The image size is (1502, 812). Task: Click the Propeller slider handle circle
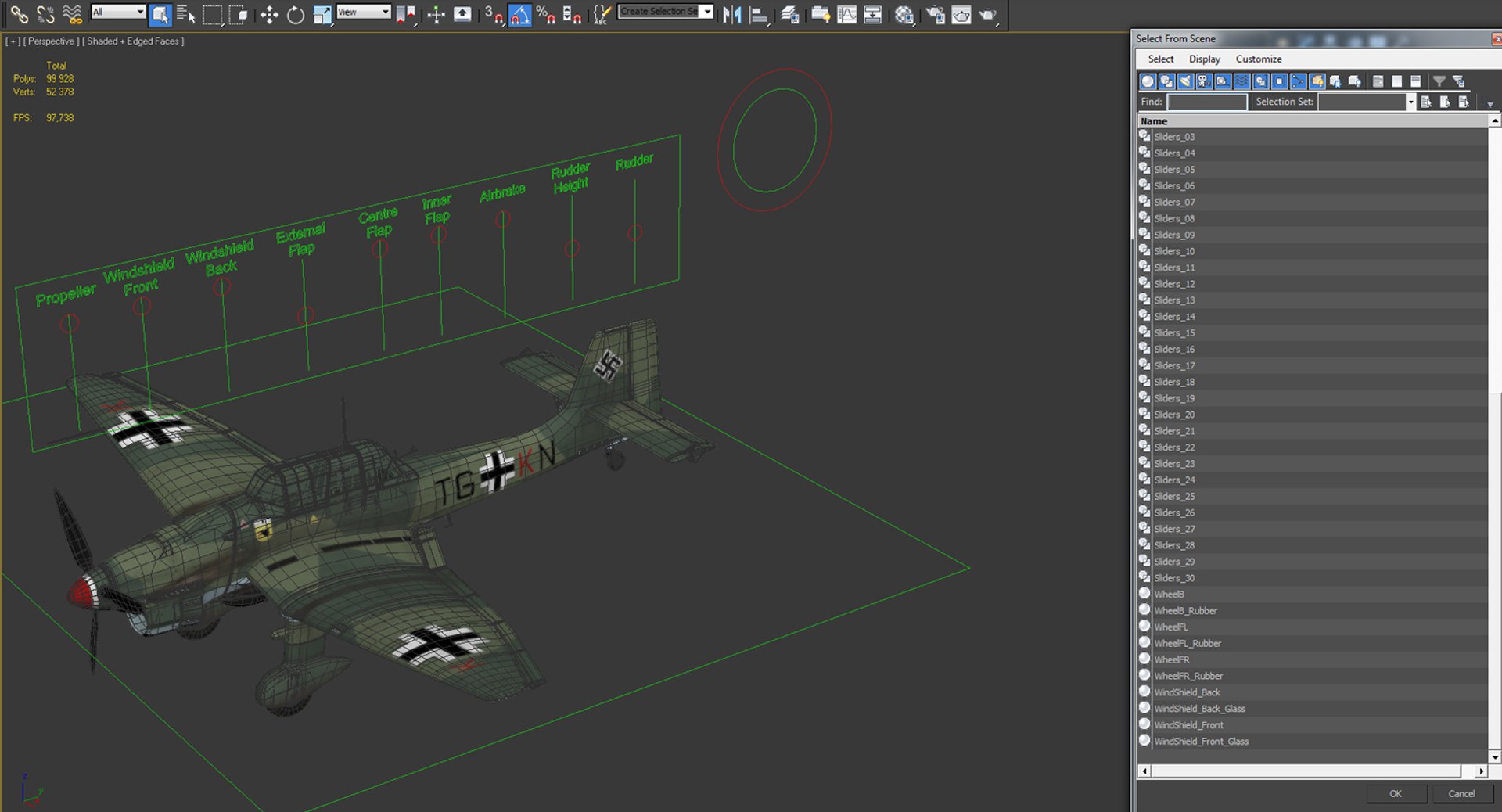70,323
